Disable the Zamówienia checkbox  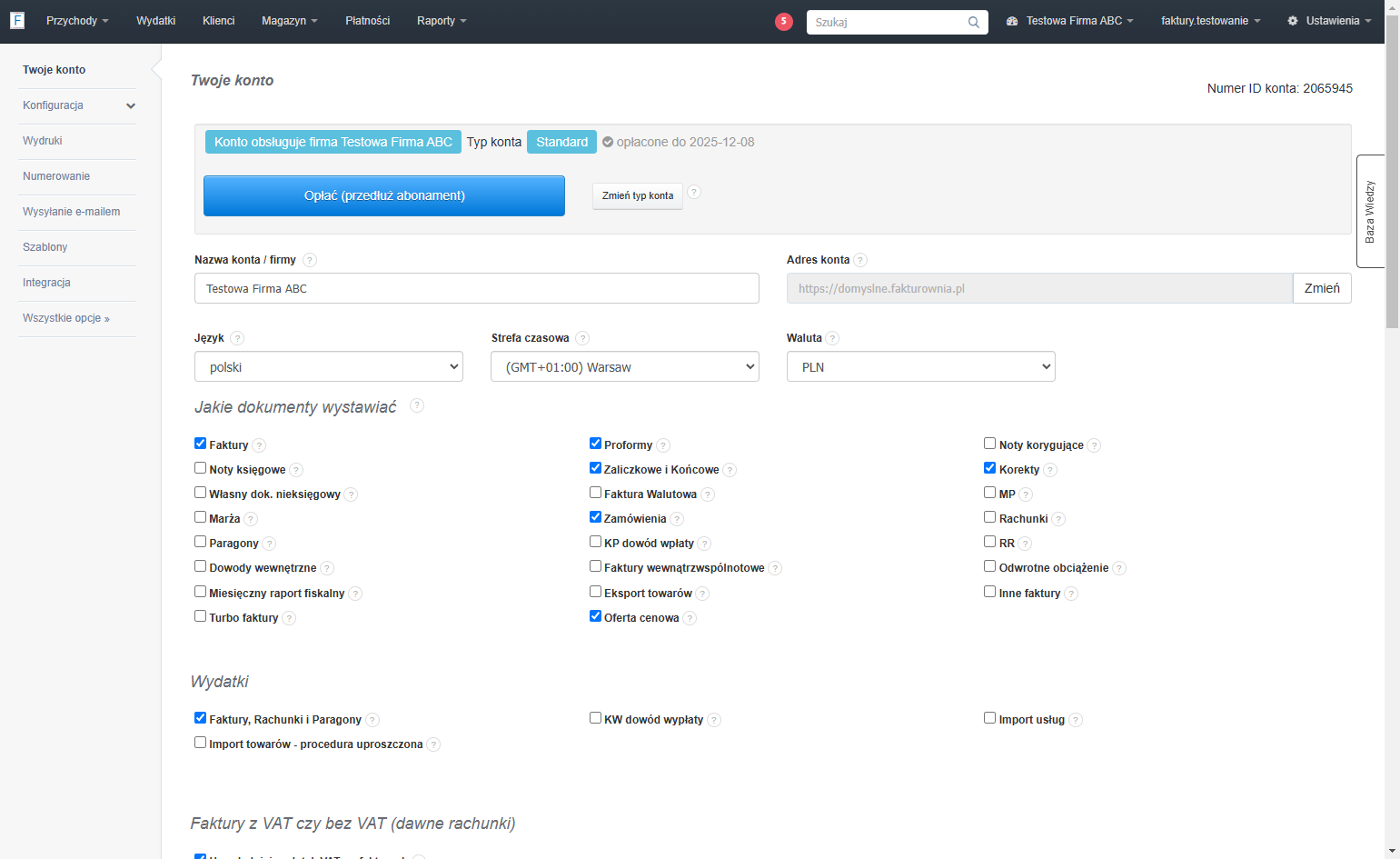(x=595, y=517)
